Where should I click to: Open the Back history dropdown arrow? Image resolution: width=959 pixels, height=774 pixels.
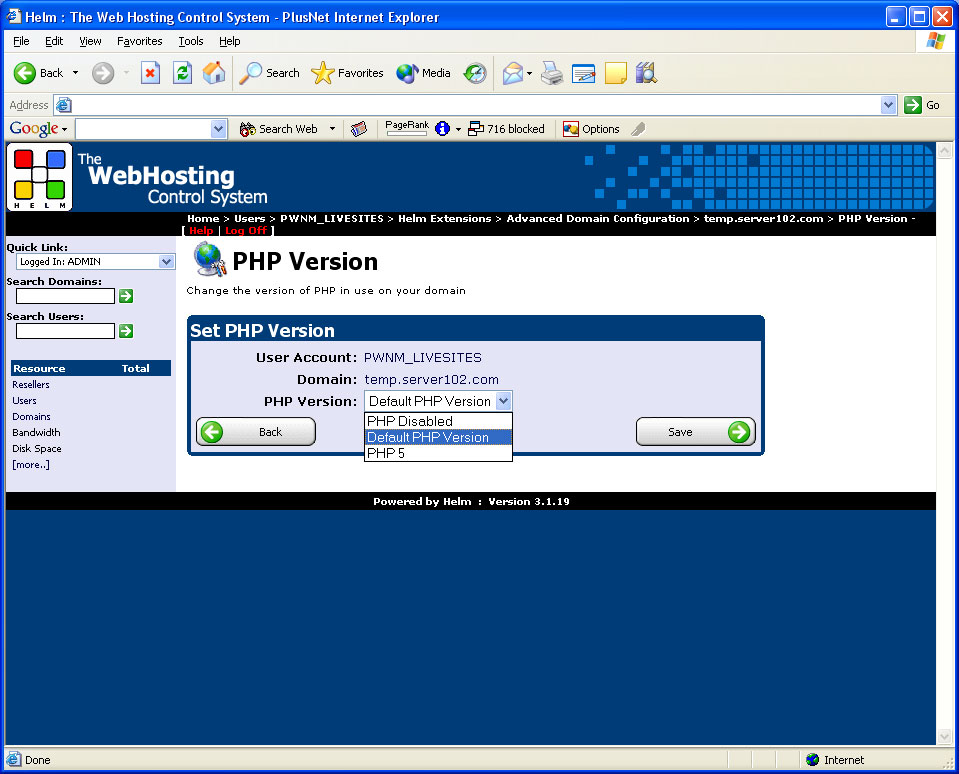75,73
